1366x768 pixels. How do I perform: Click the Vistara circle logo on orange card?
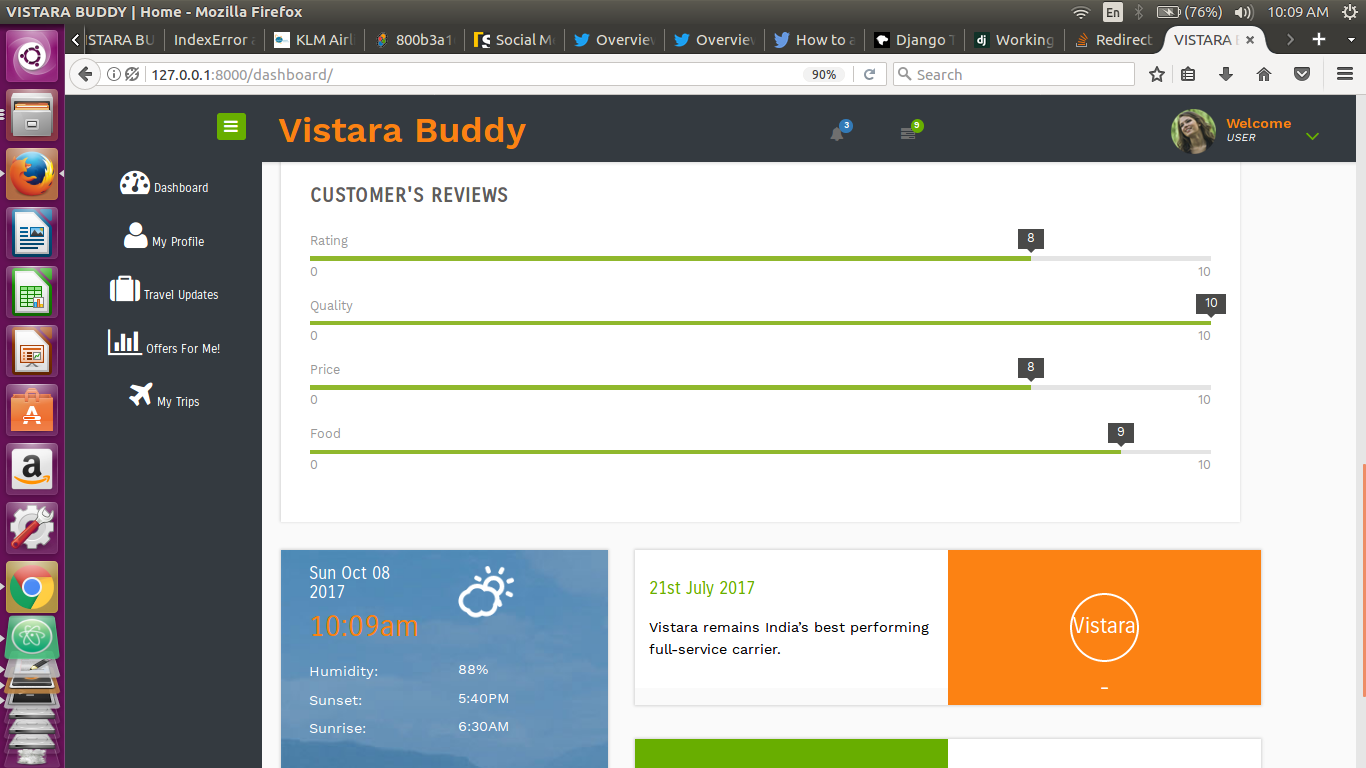coord(1104,627)
